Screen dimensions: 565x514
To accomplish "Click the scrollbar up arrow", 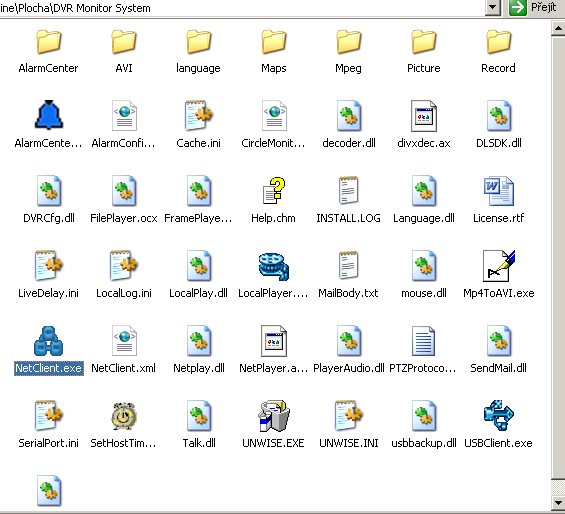I will (558, 28).
